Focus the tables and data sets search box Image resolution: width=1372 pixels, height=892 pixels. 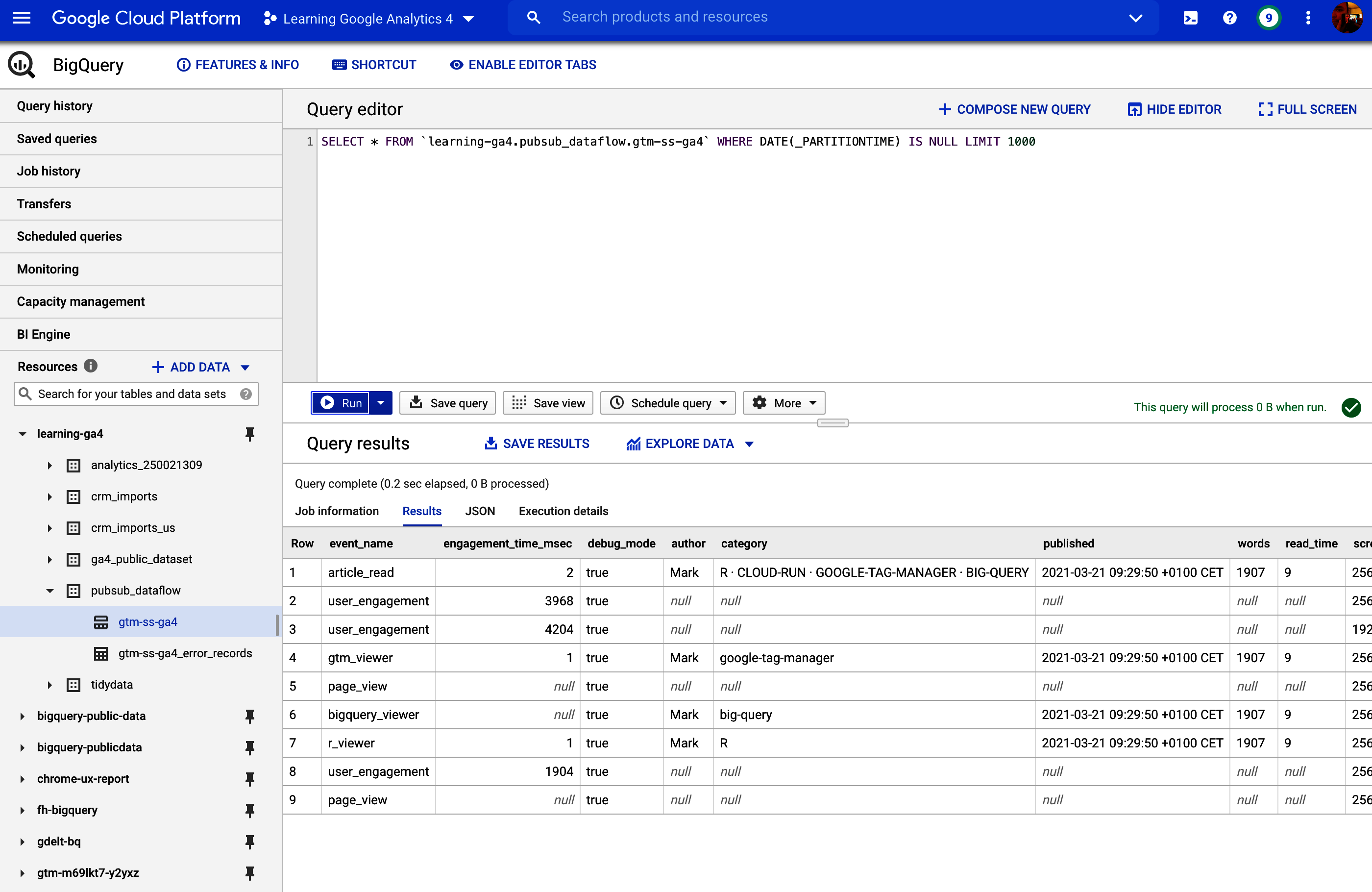[136, 395]
